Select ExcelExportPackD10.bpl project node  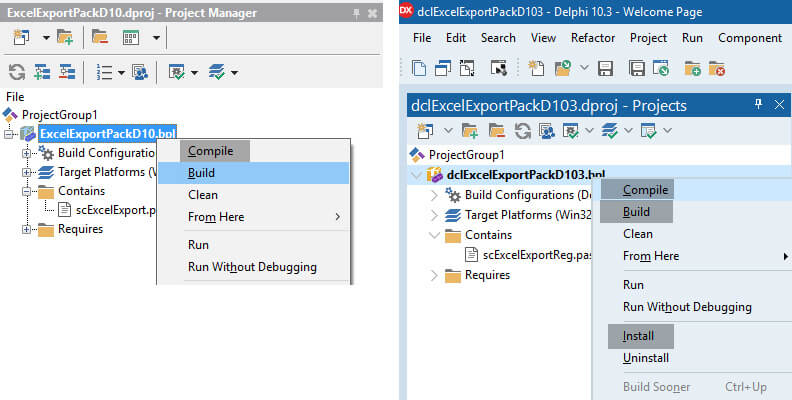[108, 133]
